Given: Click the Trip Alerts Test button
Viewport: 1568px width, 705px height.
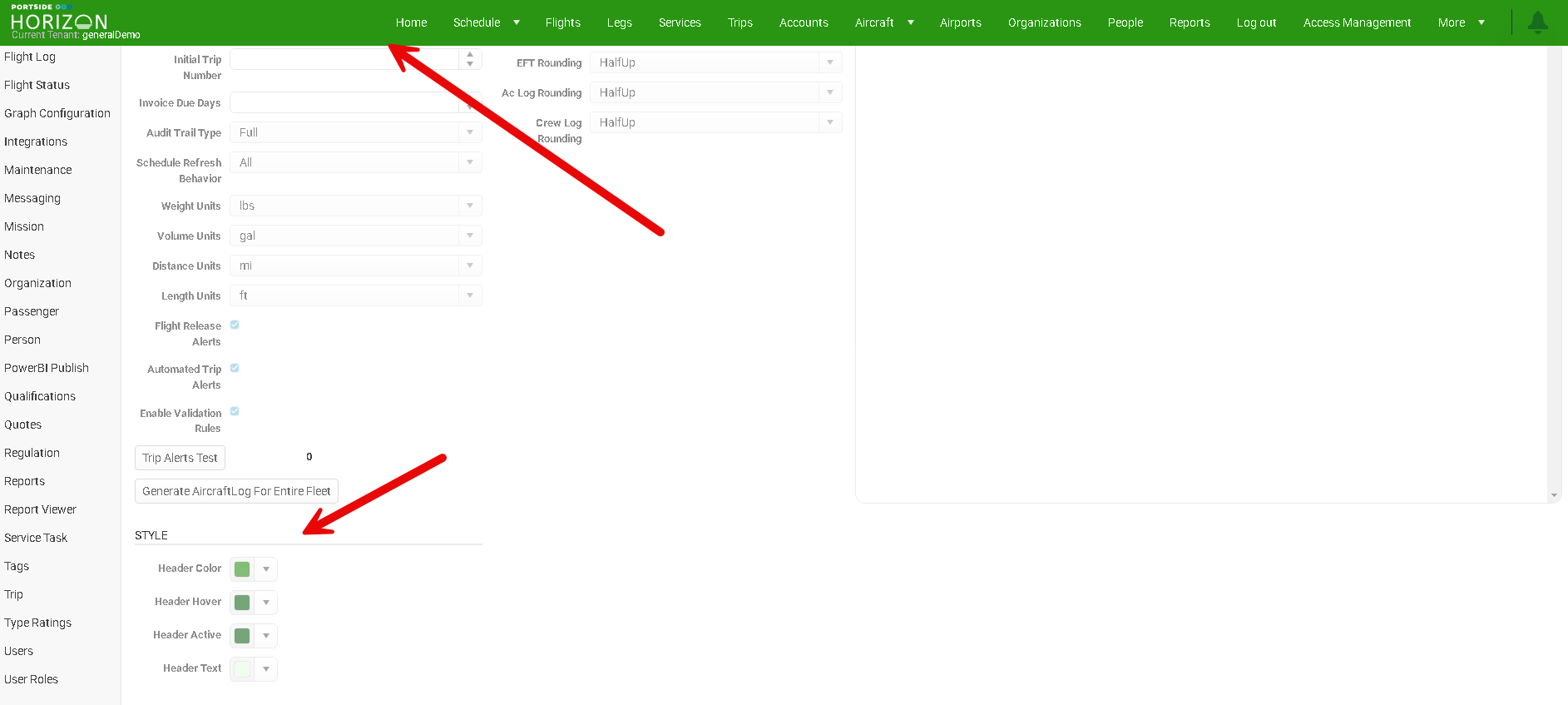Looking at the screenshot, I should (180, 458).
